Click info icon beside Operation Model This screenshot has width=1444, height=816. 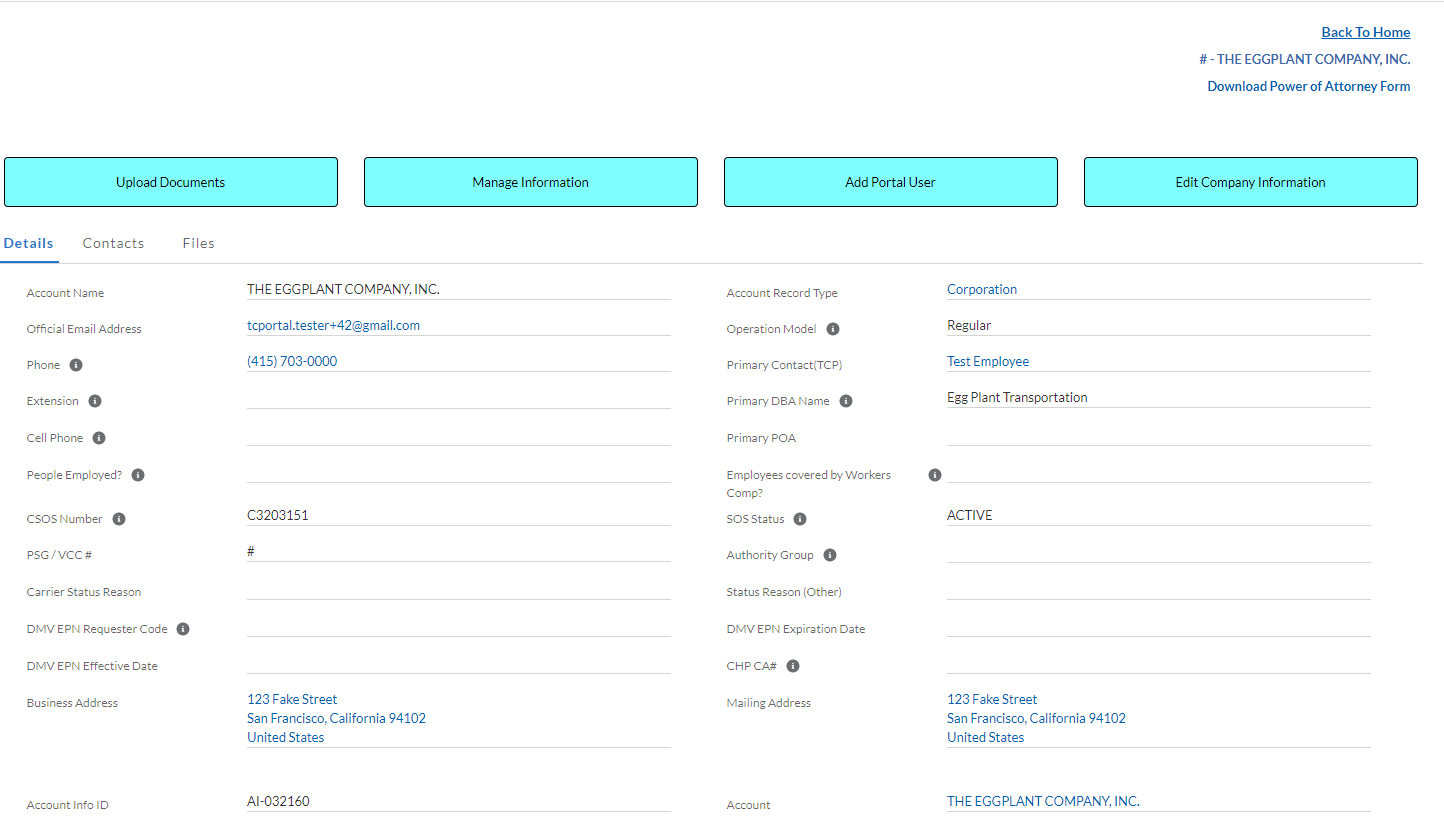833,329
